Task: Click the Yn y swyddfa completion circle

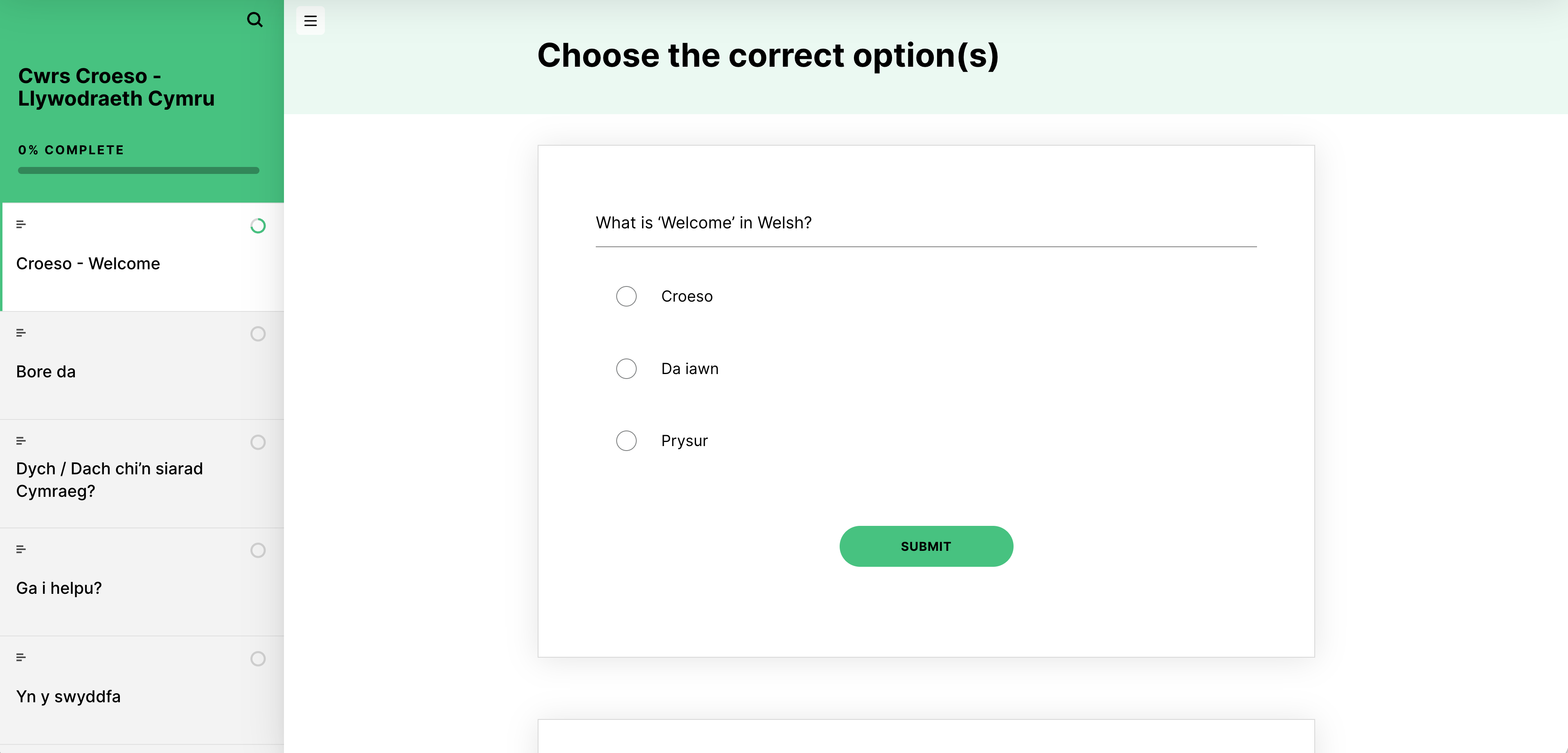Action: (257, 658)
